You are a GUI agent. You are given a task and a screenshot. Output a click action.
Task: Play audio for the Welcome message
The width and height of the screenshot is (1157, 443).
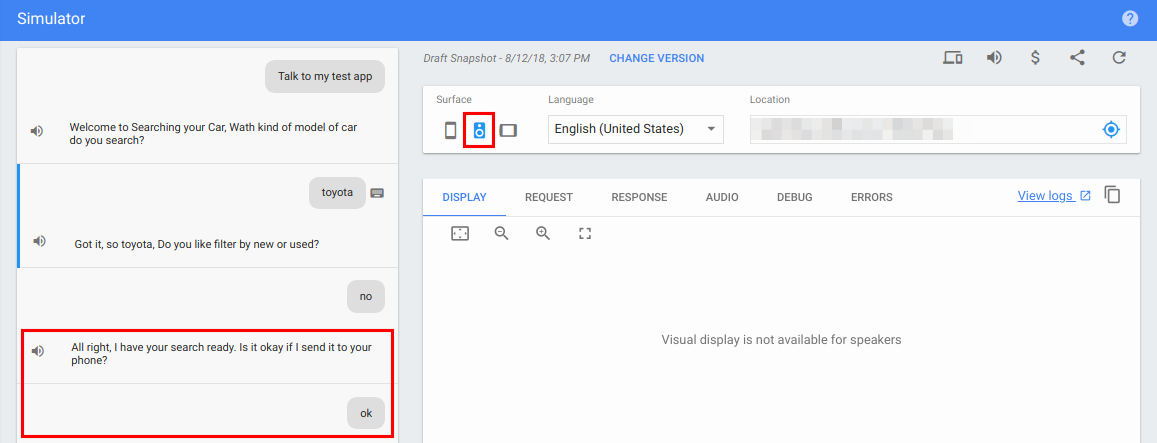pyautogui.click(x=37, y=131)
